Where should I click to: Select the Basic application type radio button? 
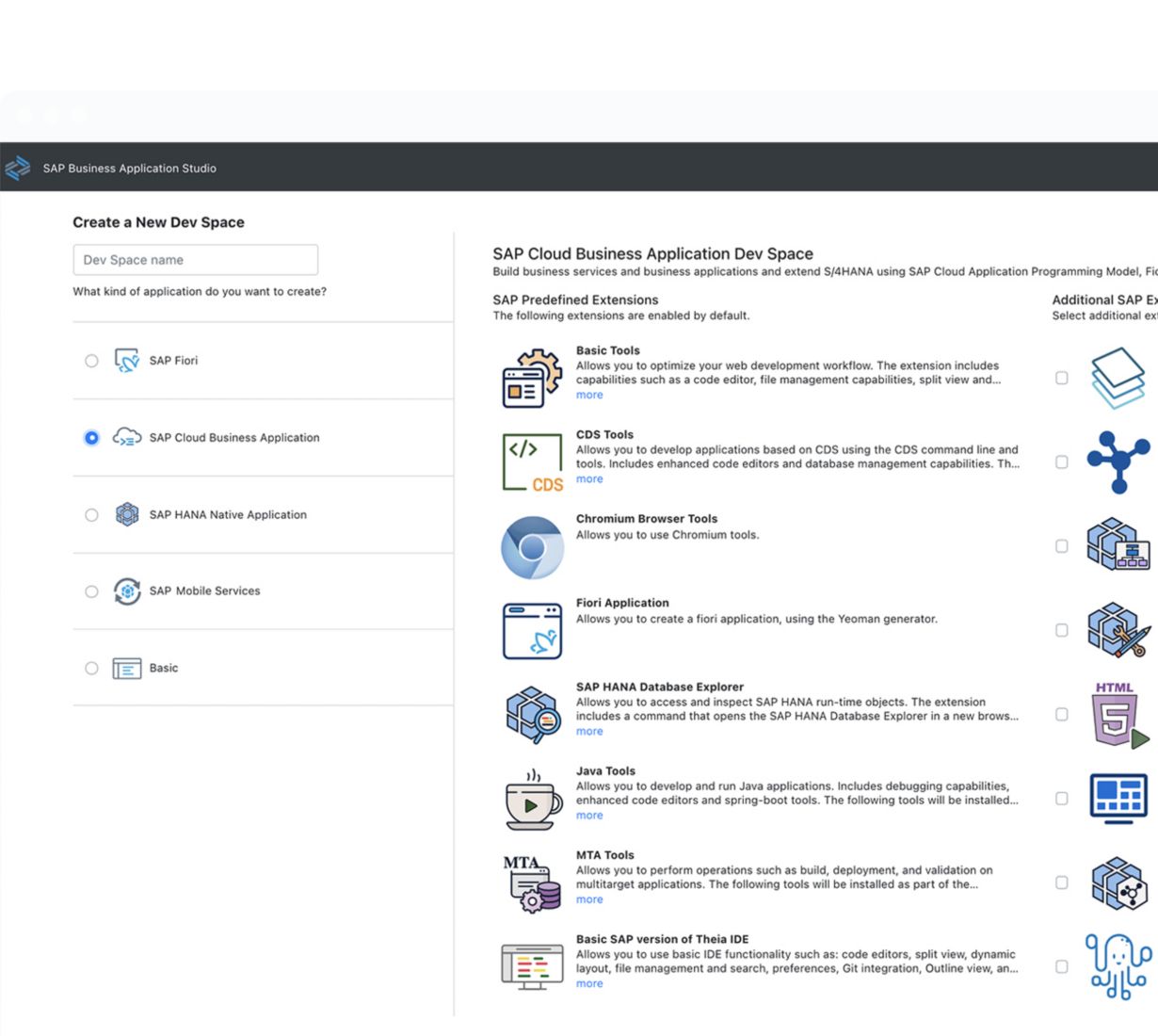[91, 669]
